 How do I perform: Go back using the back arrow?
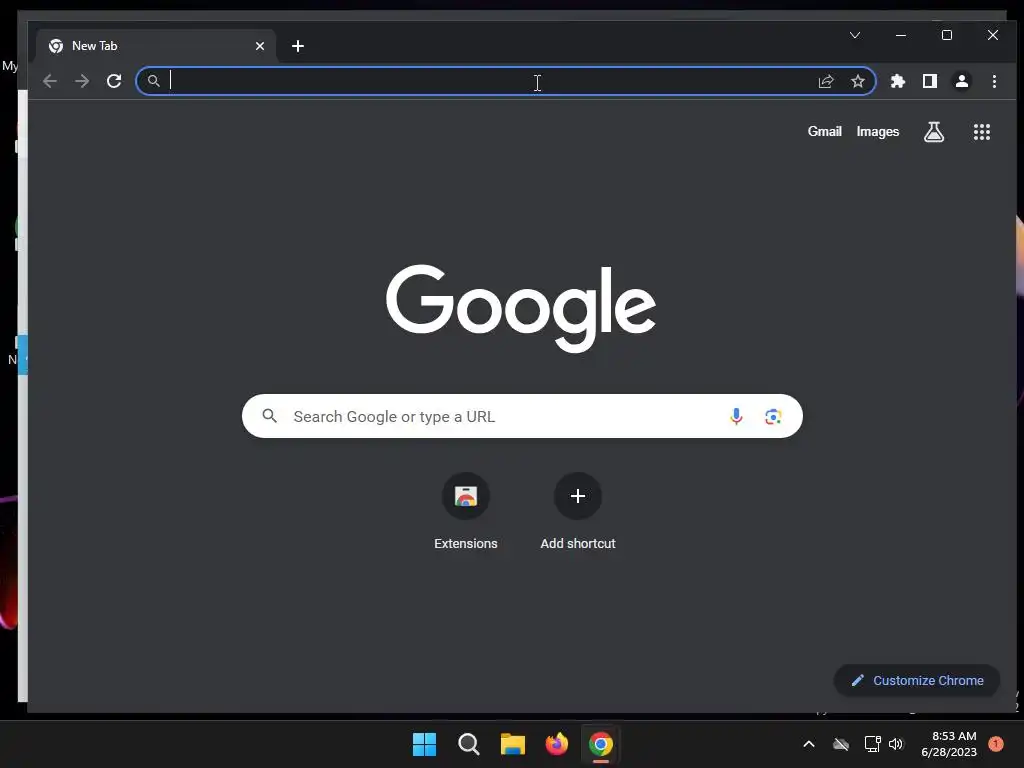tap(50, 81)
